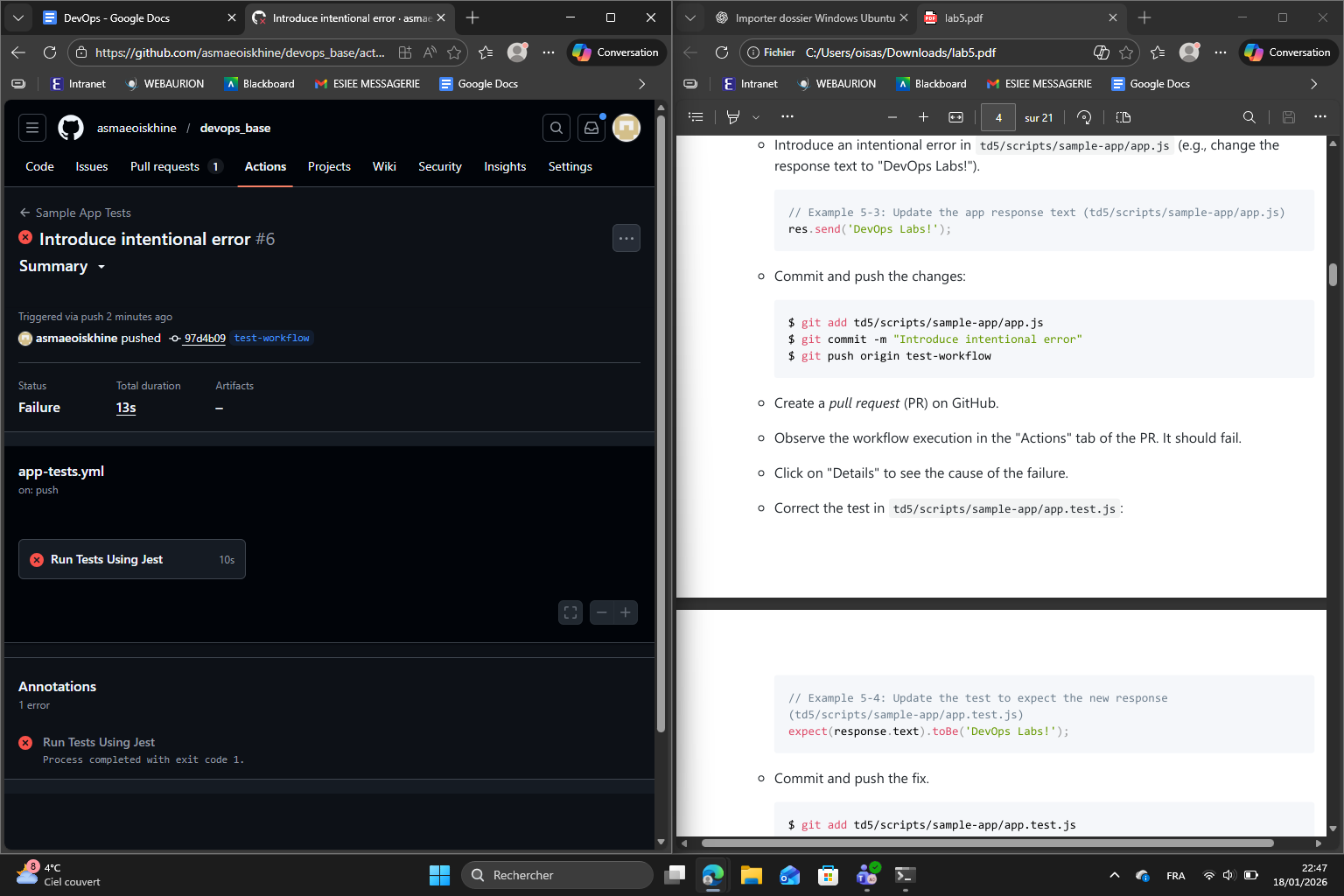Image resolution: width=1344 pixels, height=896 pixels.
Task: Click the GitHub search magnifier icon
Action: pos(556,127)
